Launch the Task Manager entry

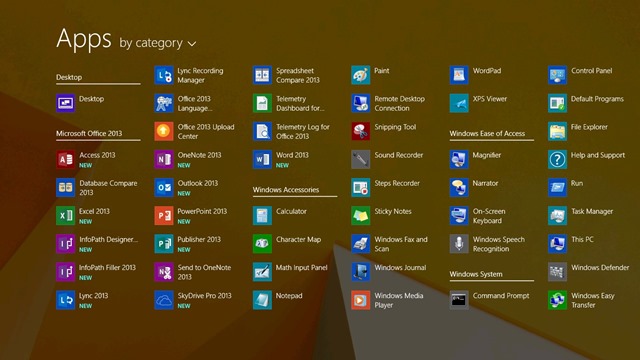click(580, 216)
